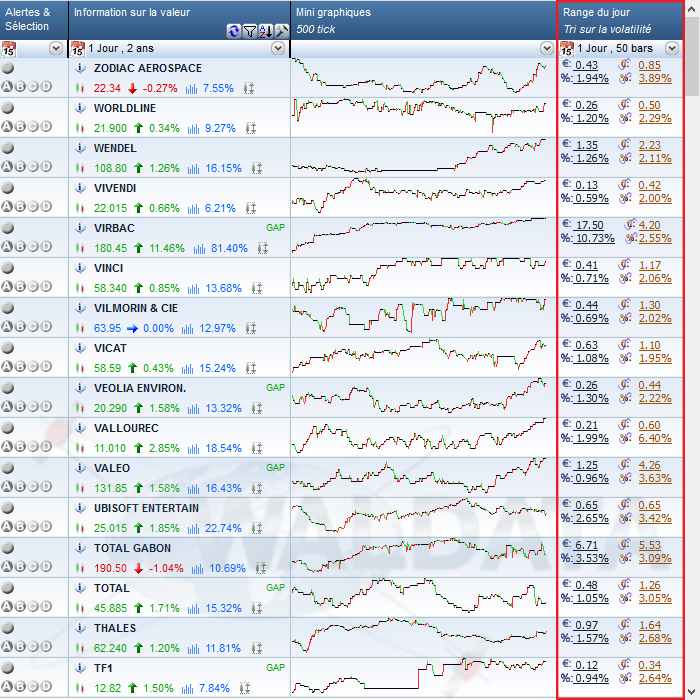Click calendar icon beside '1 Jour , 50 bars'

pos(567,48)
